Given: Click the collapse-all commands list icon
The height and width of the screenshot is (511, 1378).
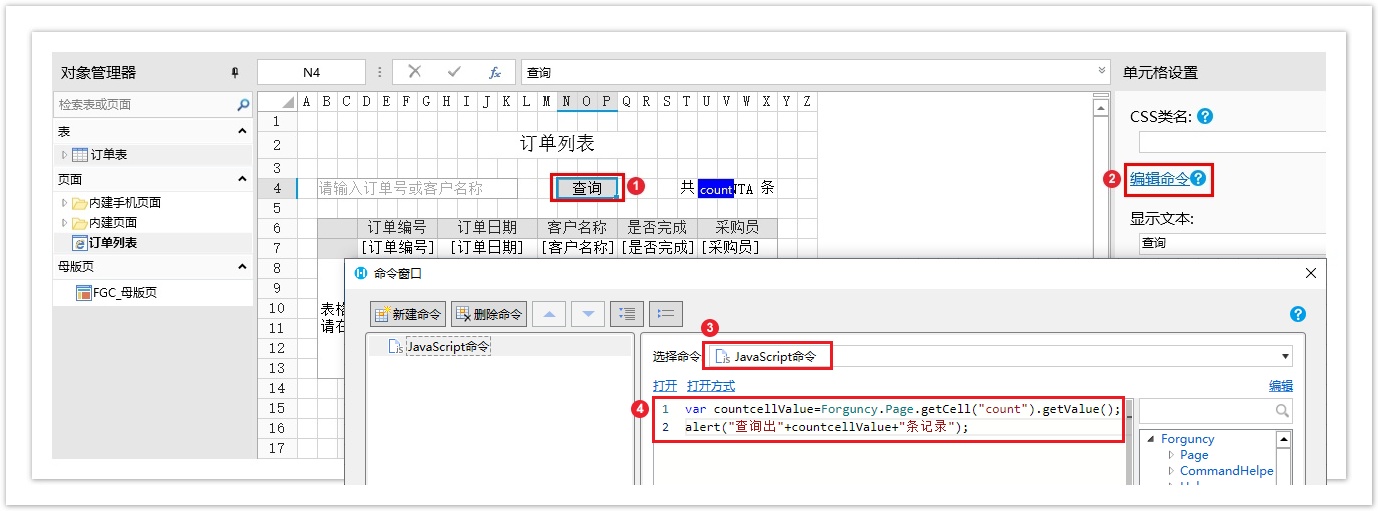Looking at the screenshot, I should [x=666, y=314].
